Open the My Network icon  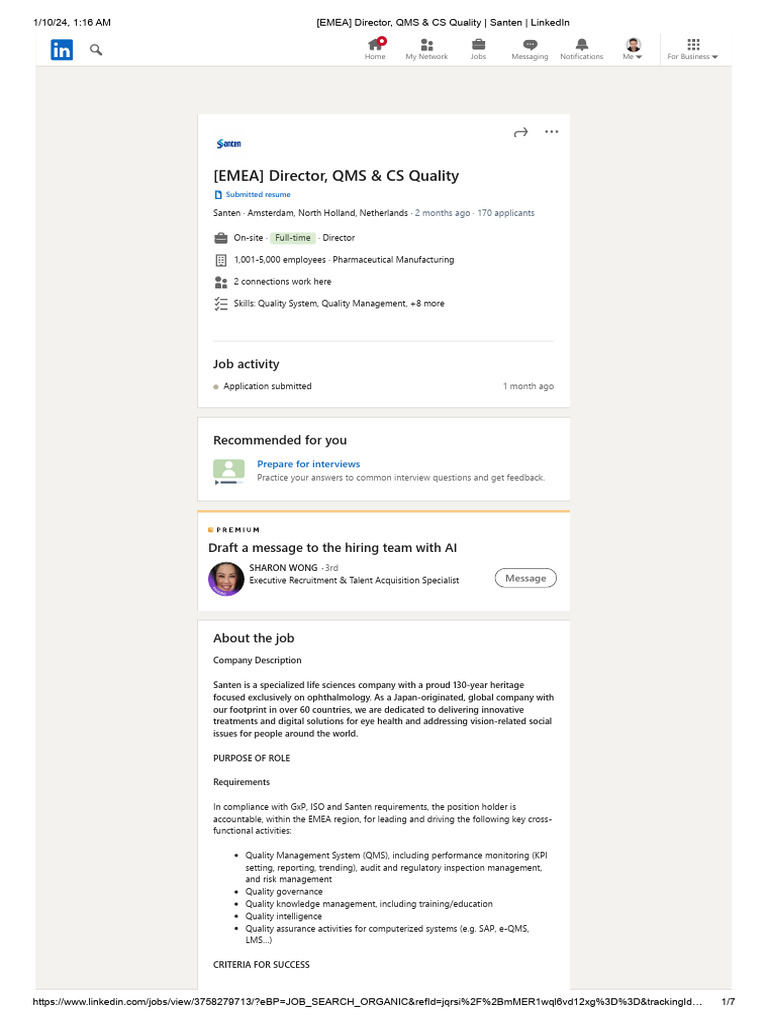pyautogui.click(x=426, y=48)
